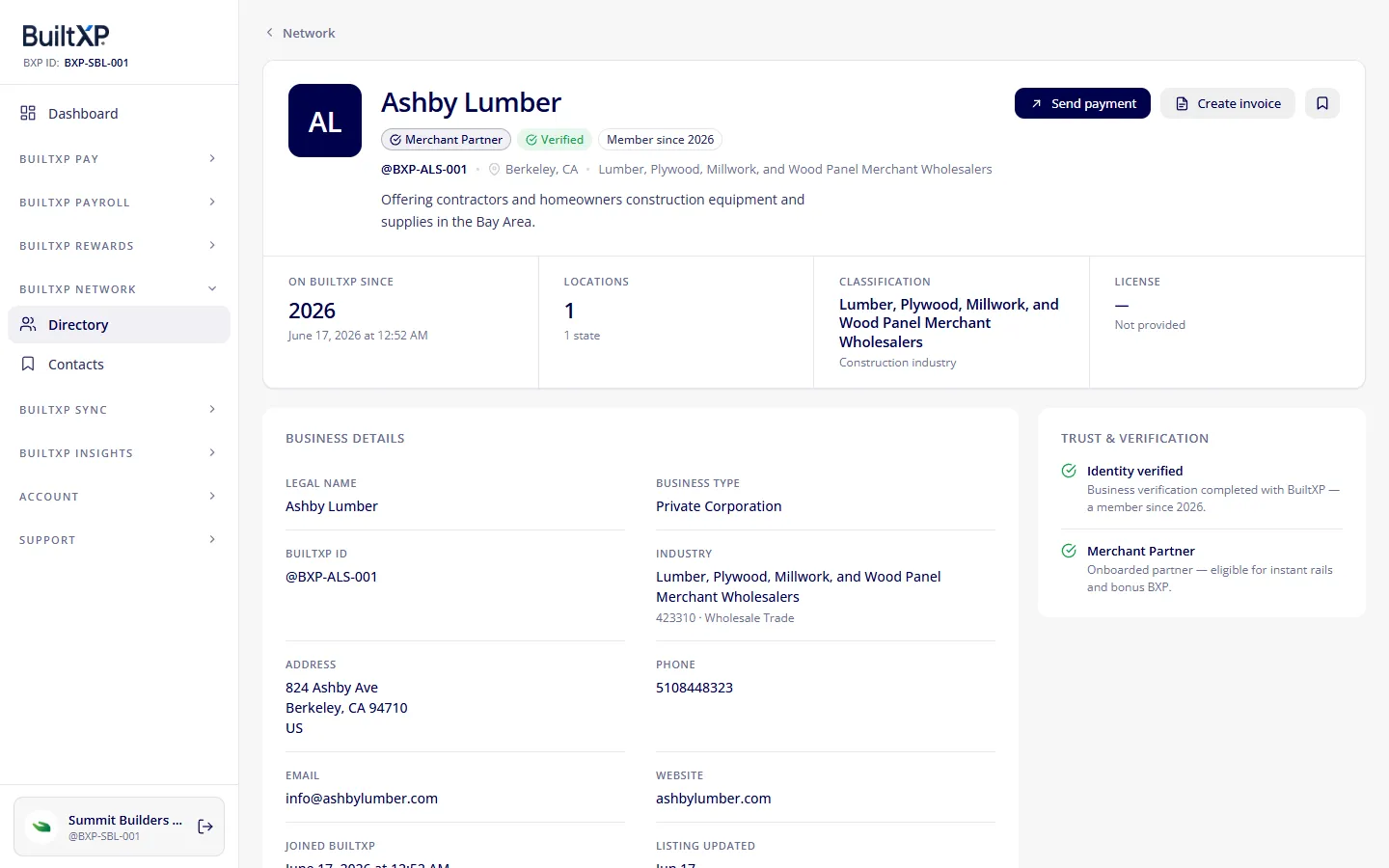1389x868 pixels.
Task: Expand the Support section
Action: 119,540
